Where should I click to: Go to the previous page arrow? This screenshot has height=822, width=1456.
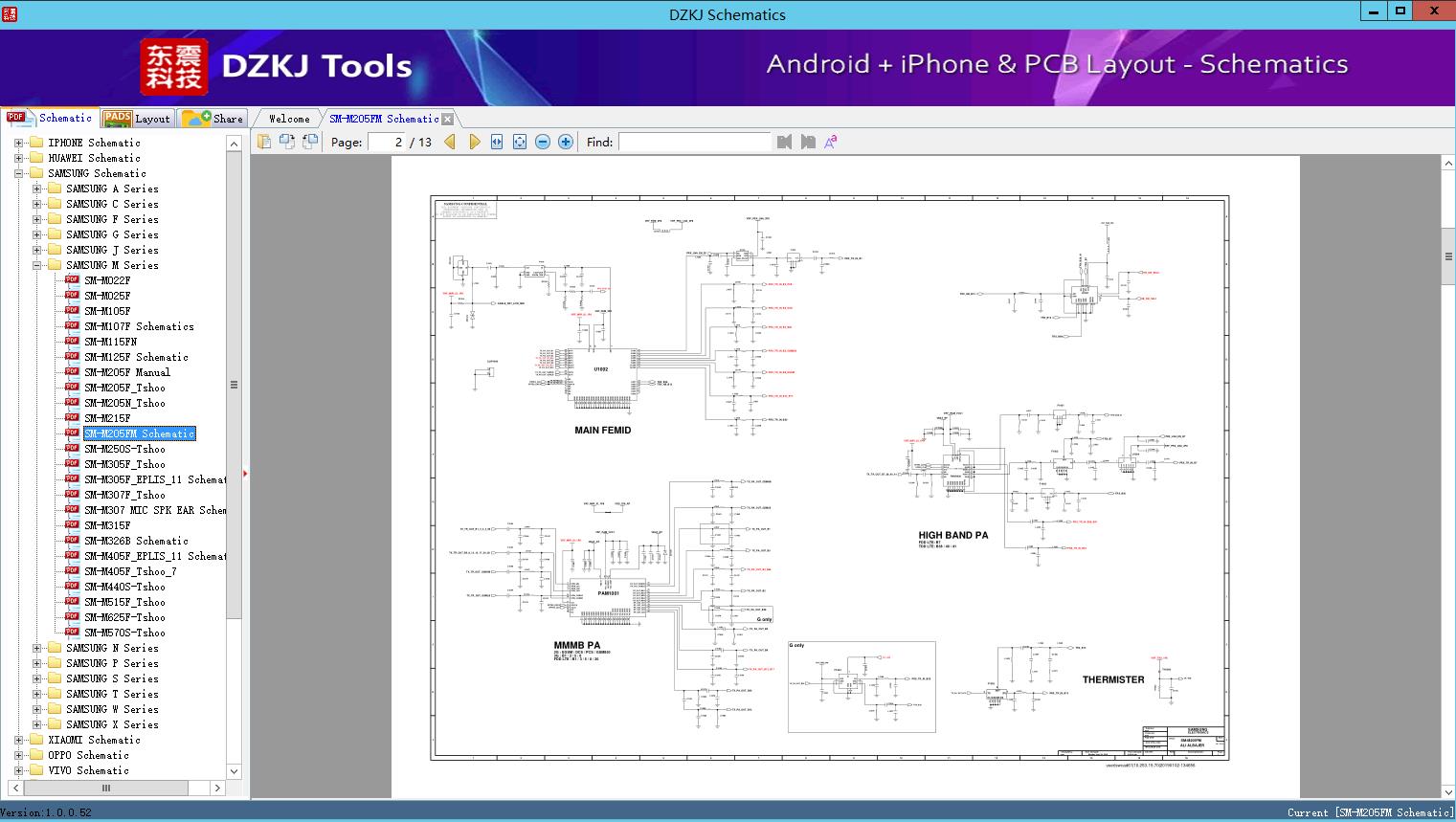click(x=450, y=142)
